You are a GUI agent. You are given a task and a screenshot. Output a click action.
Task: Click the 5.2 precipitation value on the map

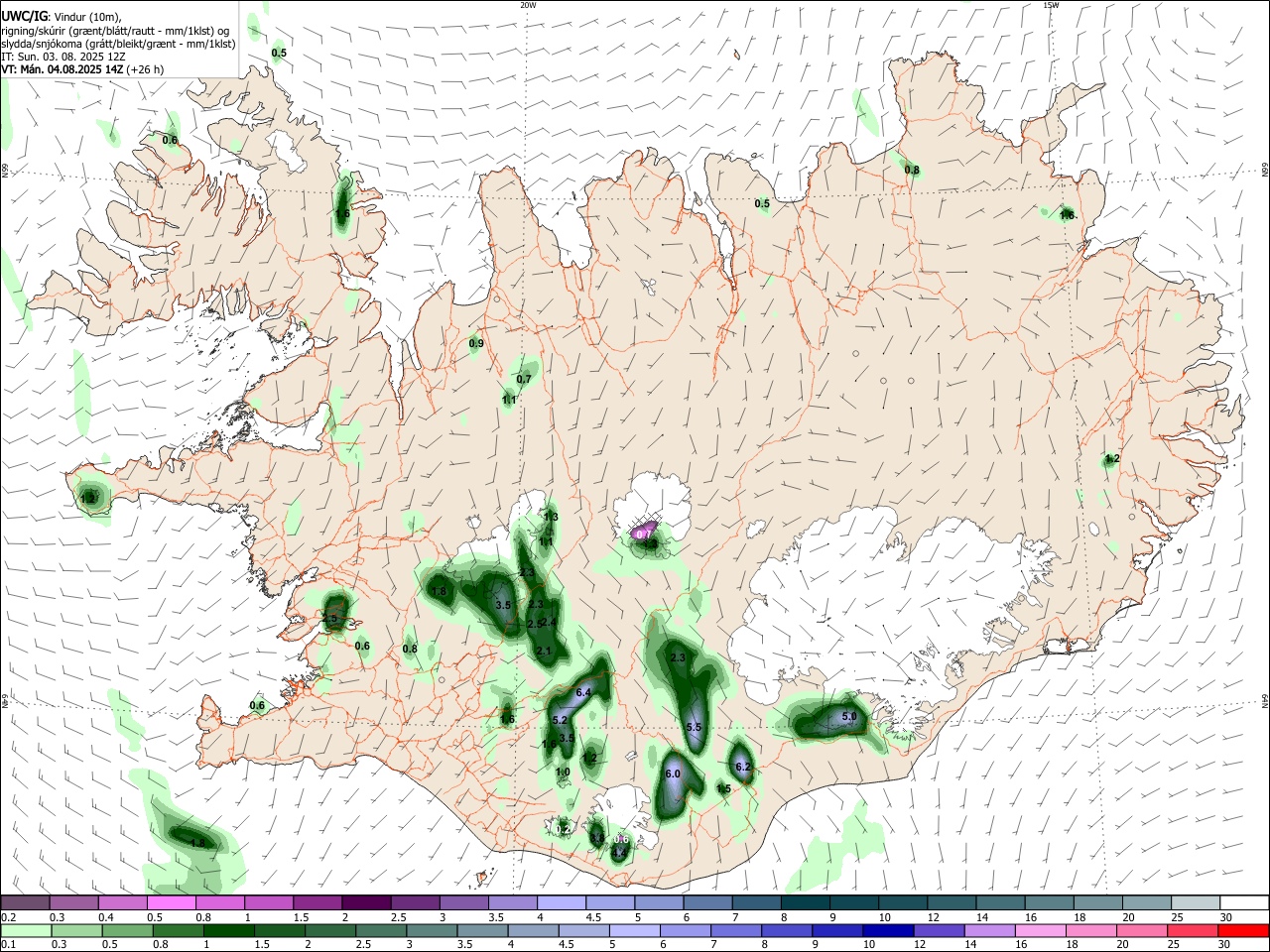560,720
